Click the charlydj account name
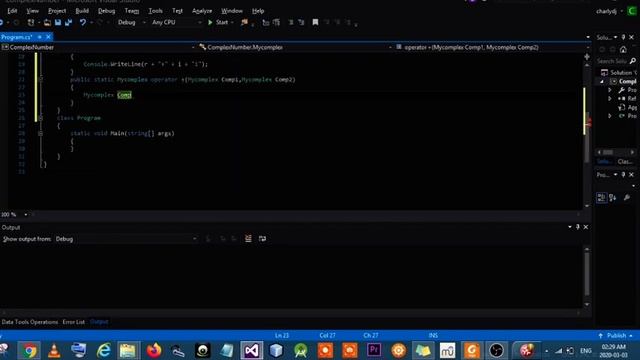 click(606, 11)
